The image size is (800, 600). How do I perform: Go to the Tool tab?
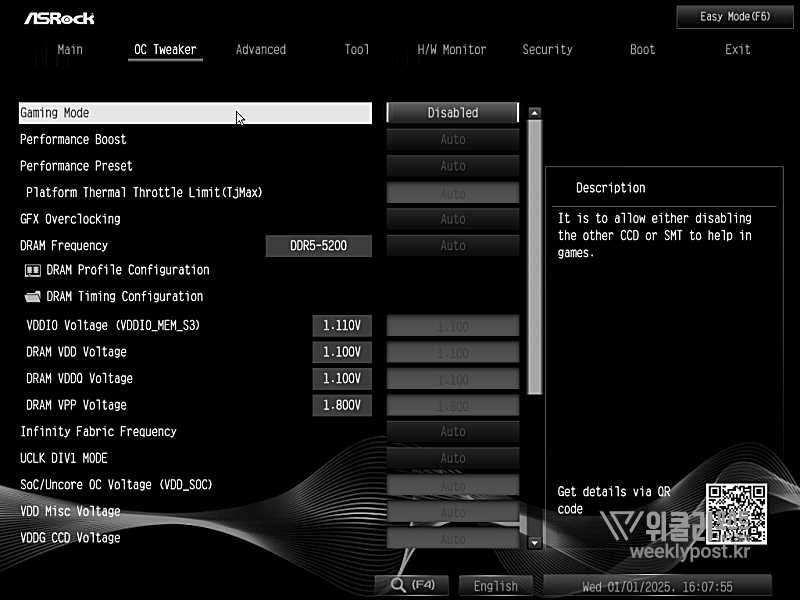356,49
